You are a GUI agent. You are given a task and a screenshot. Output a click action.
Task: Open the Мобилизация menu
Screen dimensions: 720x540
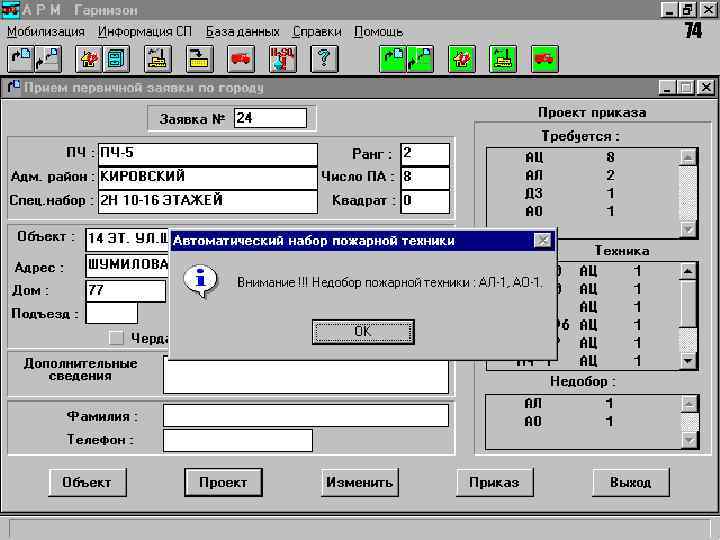tap(46, 32)
